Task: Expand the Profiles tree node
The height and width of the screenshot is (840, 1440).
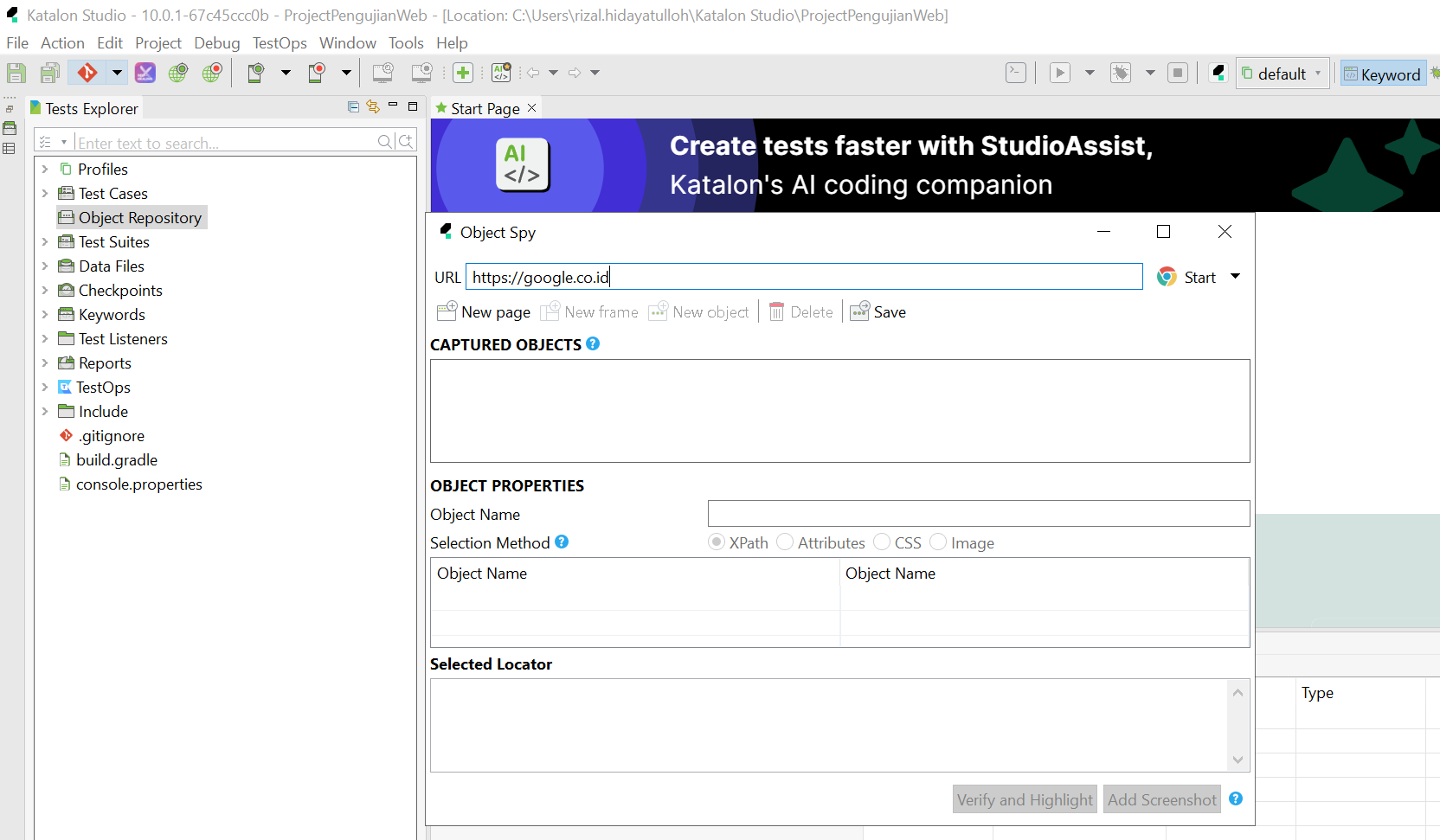Action: 45,169
